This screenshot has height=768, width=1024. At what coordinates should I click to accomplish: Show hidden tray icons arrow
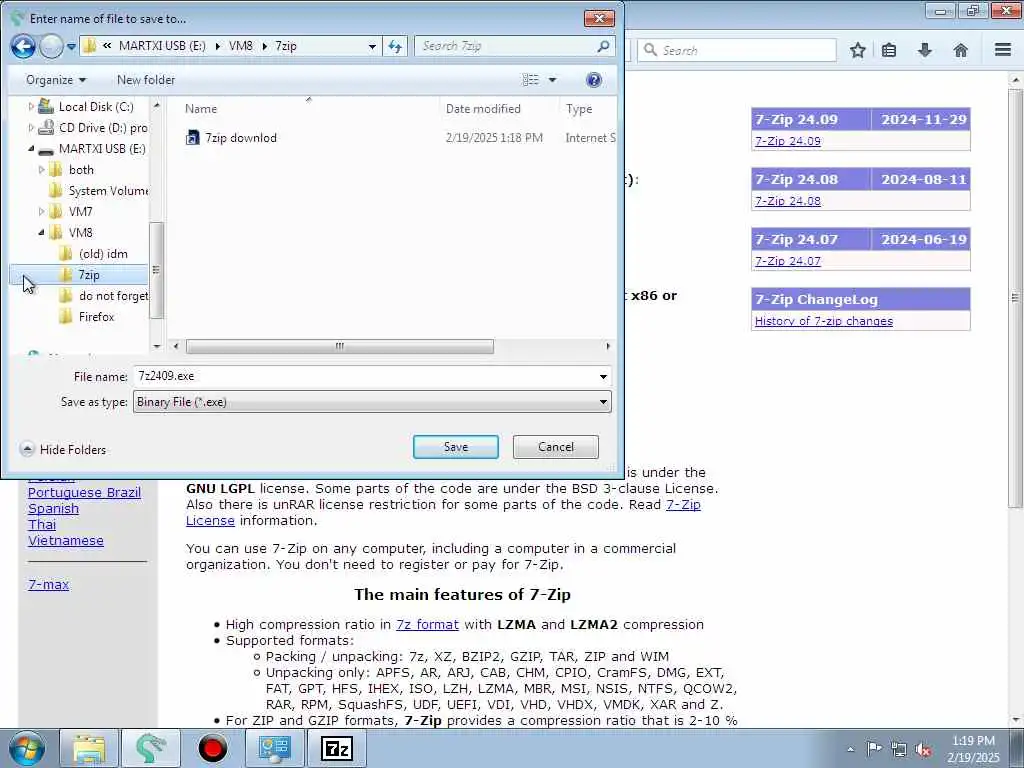[850, 749]
